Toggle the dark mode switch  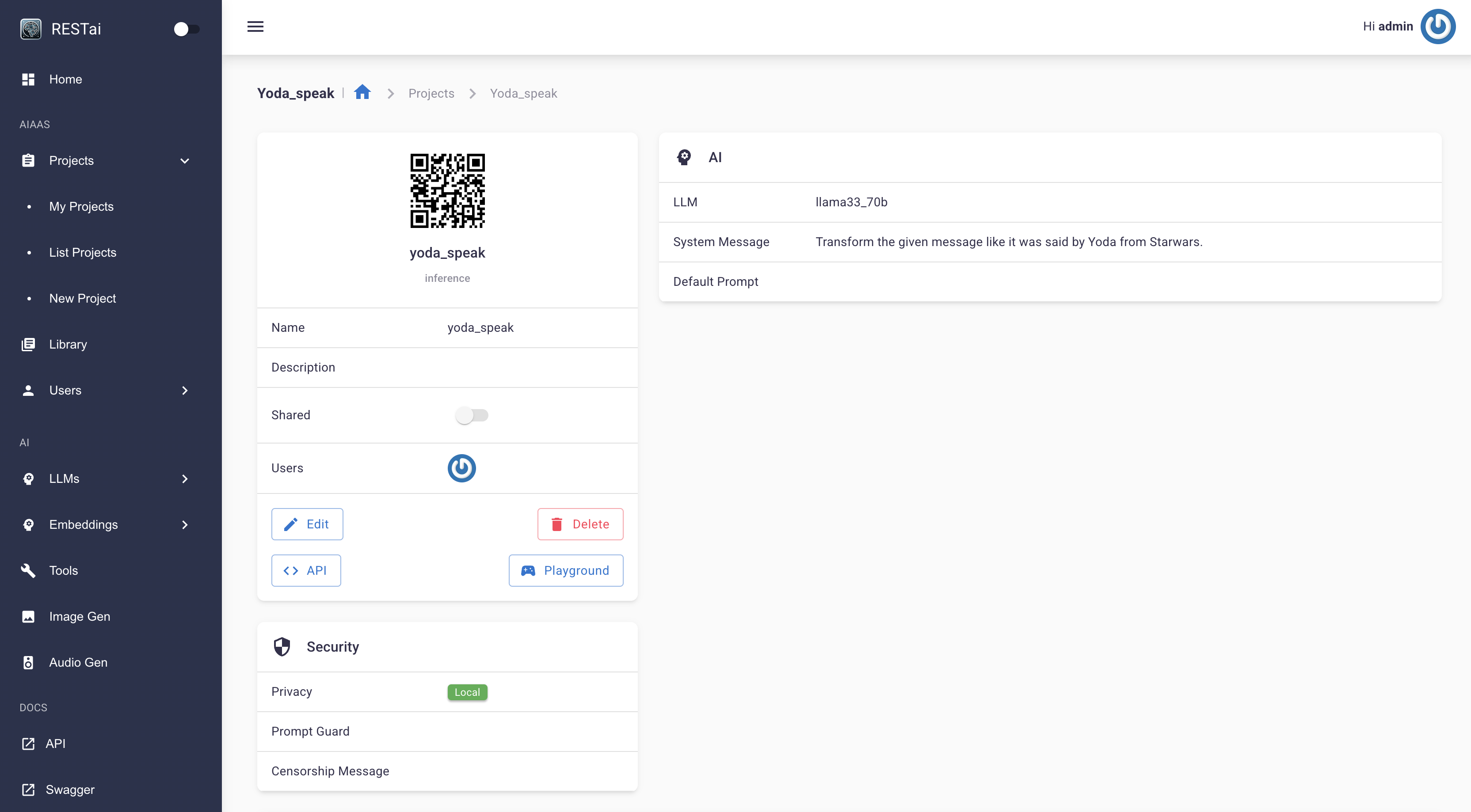[187, 29]
